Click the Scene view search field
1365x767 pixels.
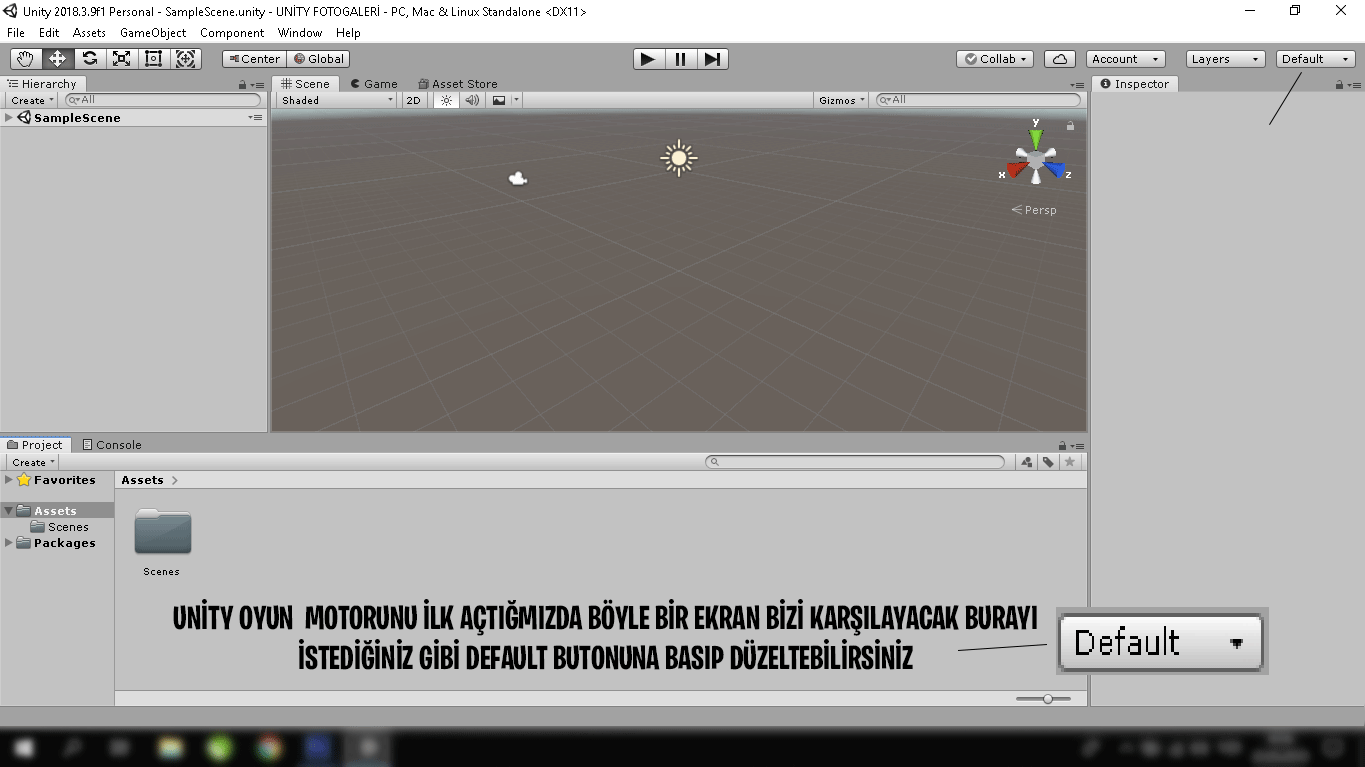coord(978,100)
